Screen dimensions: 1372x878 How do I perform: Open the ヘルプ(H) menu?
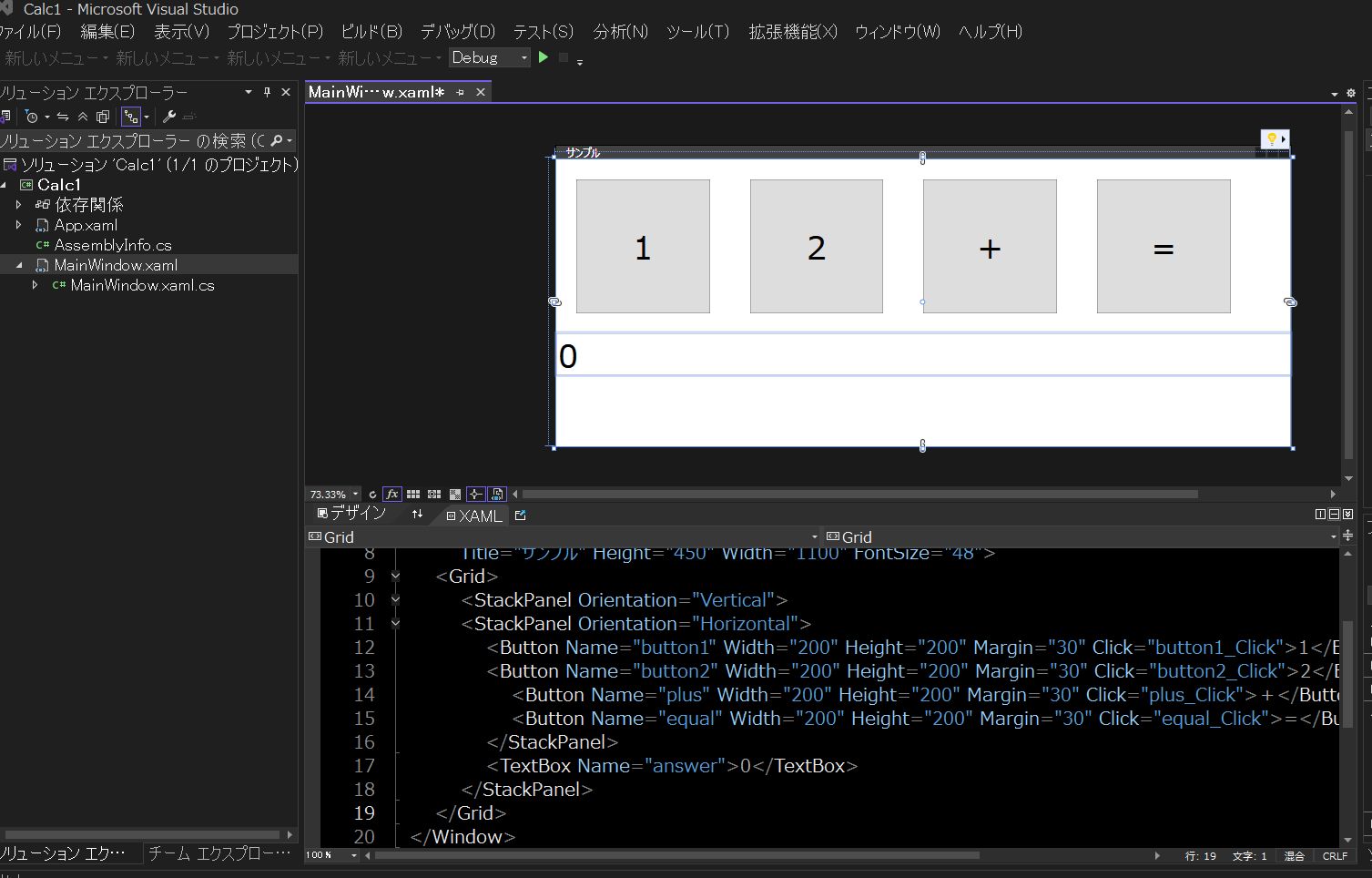pos(991,32)
